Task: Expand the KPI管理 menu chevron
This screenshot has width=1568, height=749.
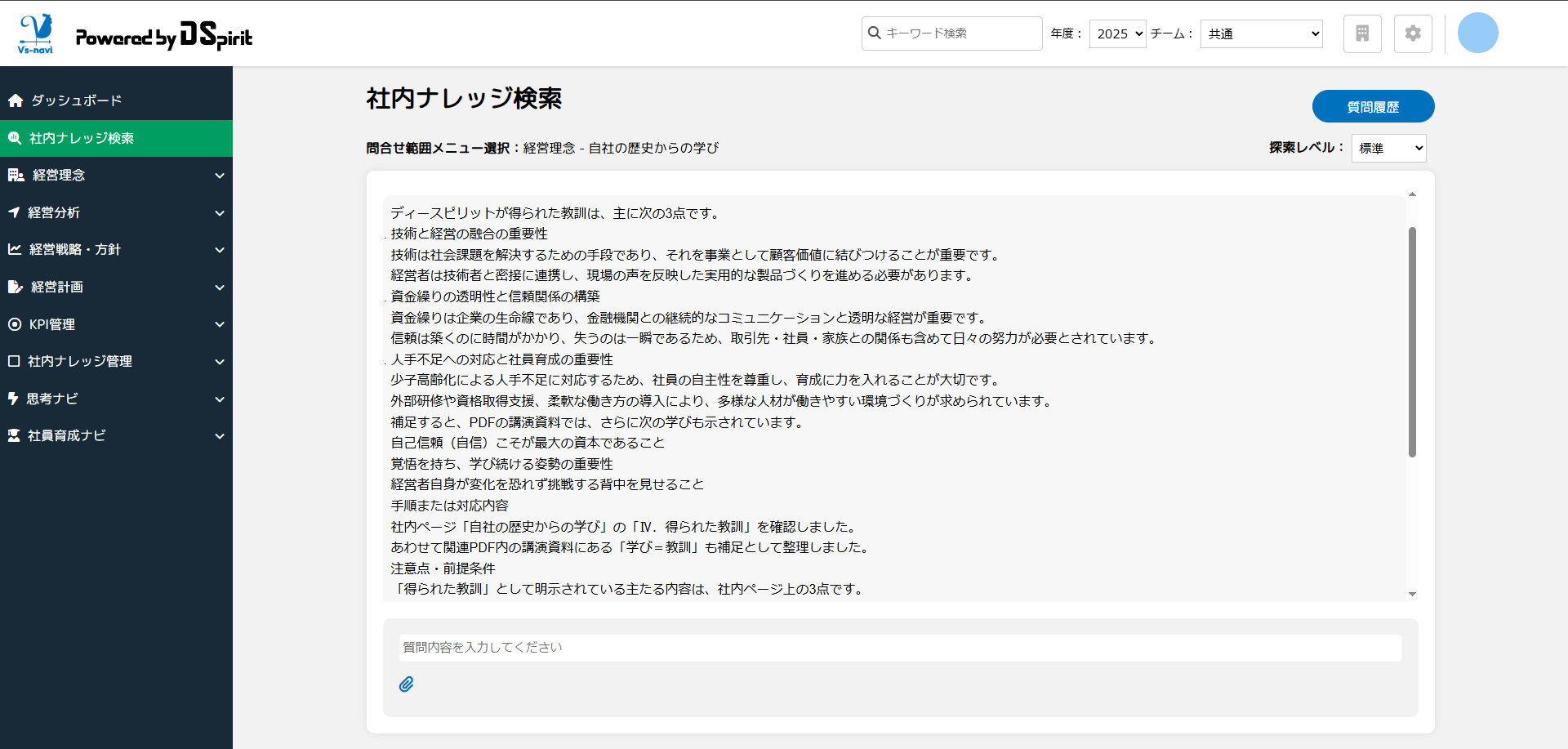Action: 220,324
